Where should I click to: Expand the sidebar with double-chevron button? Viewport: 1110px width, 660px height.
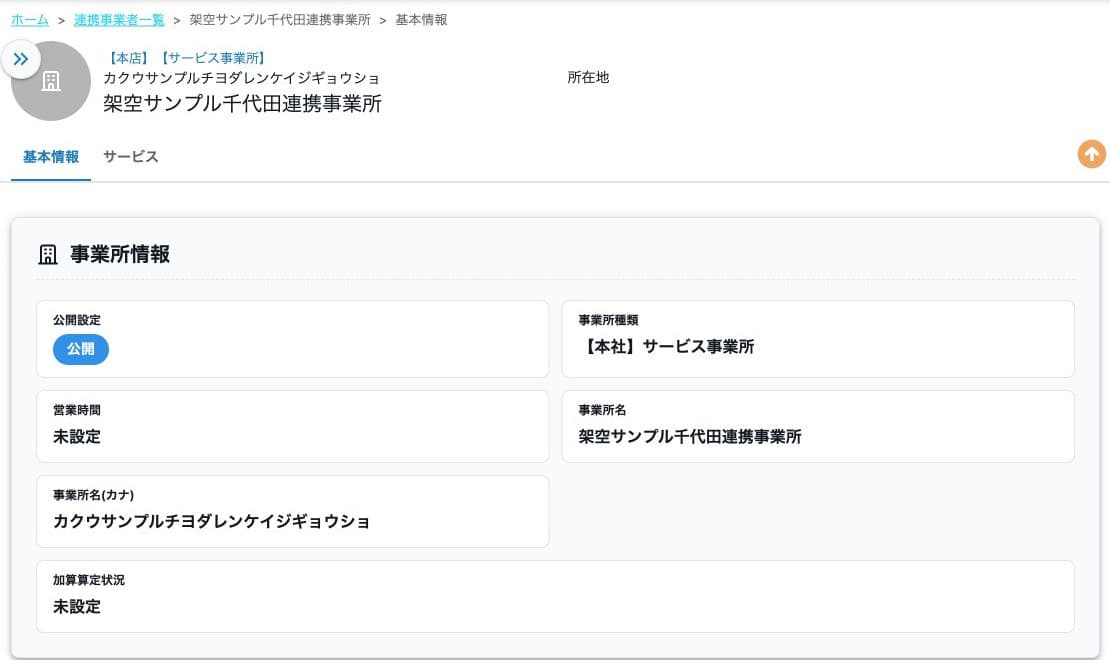point(21,59)
